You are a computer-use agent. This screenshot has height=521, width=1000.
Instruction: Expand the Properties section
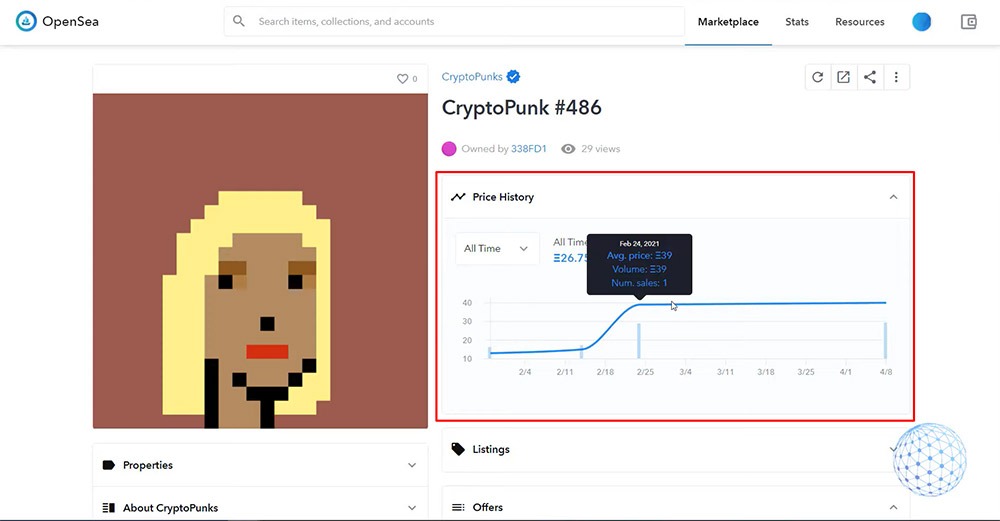coord(412,466)
